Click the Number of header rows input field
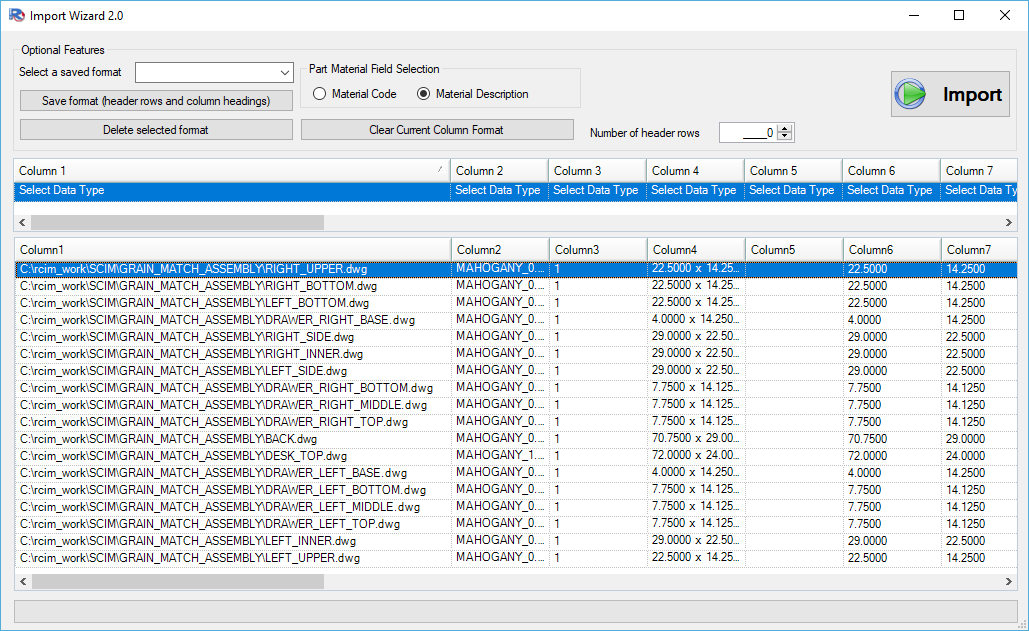 pos(746,133)
